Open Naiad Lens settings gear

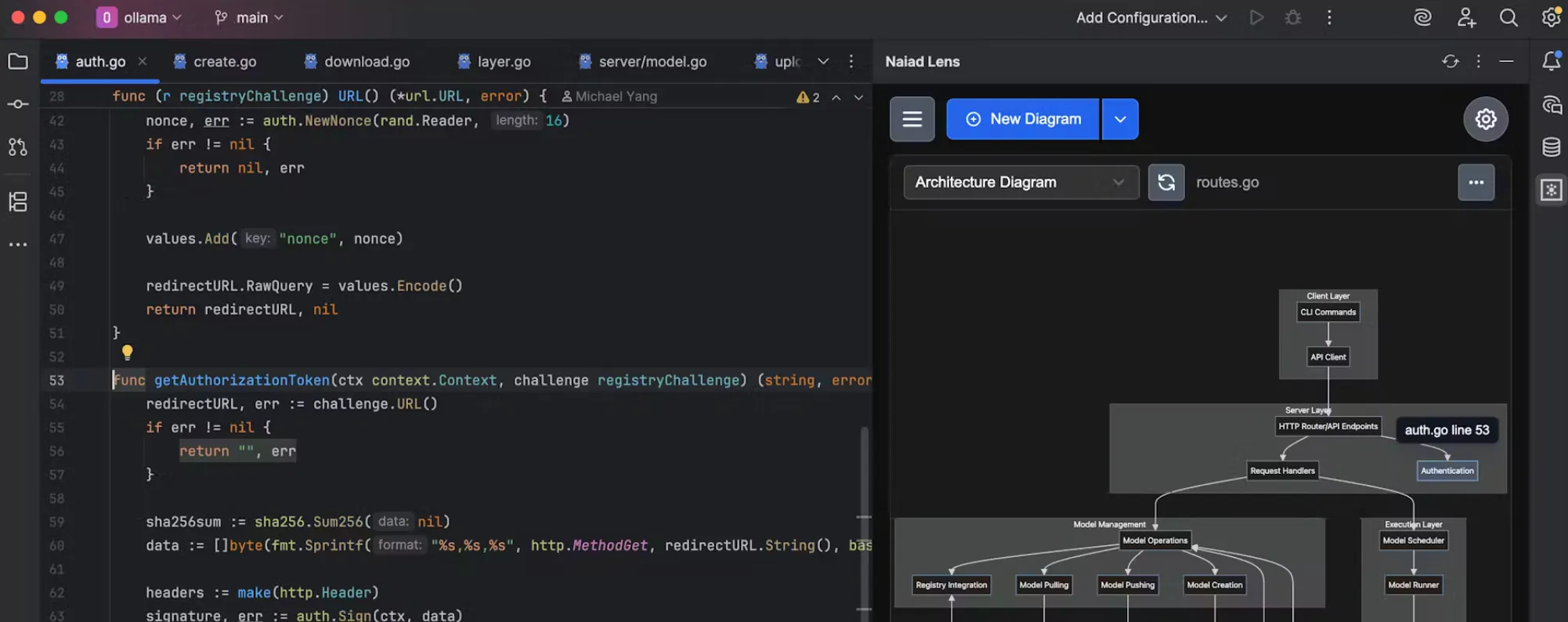click(x=1485, y=119)
